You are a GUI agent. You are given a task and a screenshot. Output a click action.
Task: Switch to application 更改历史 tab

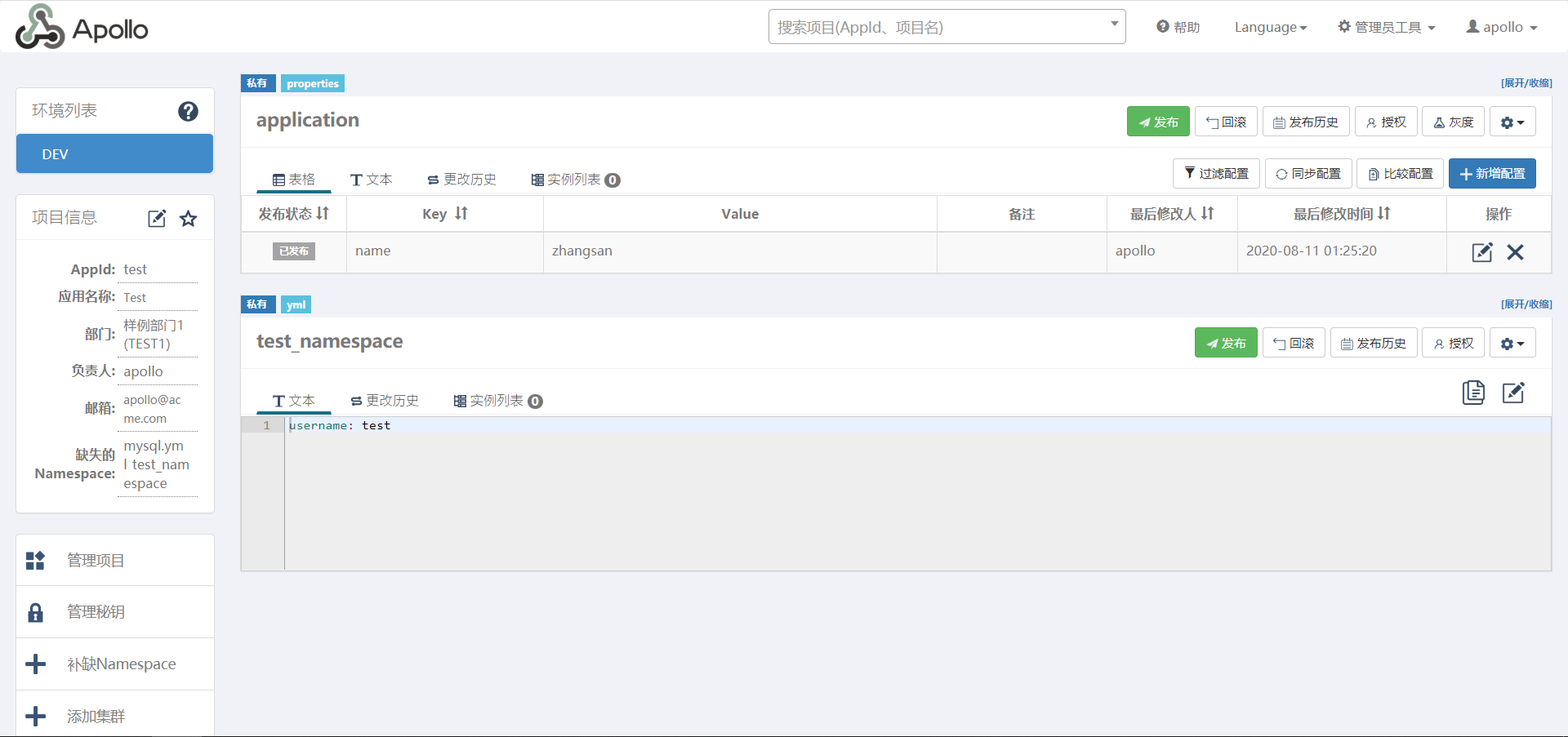tap(461, 180)
